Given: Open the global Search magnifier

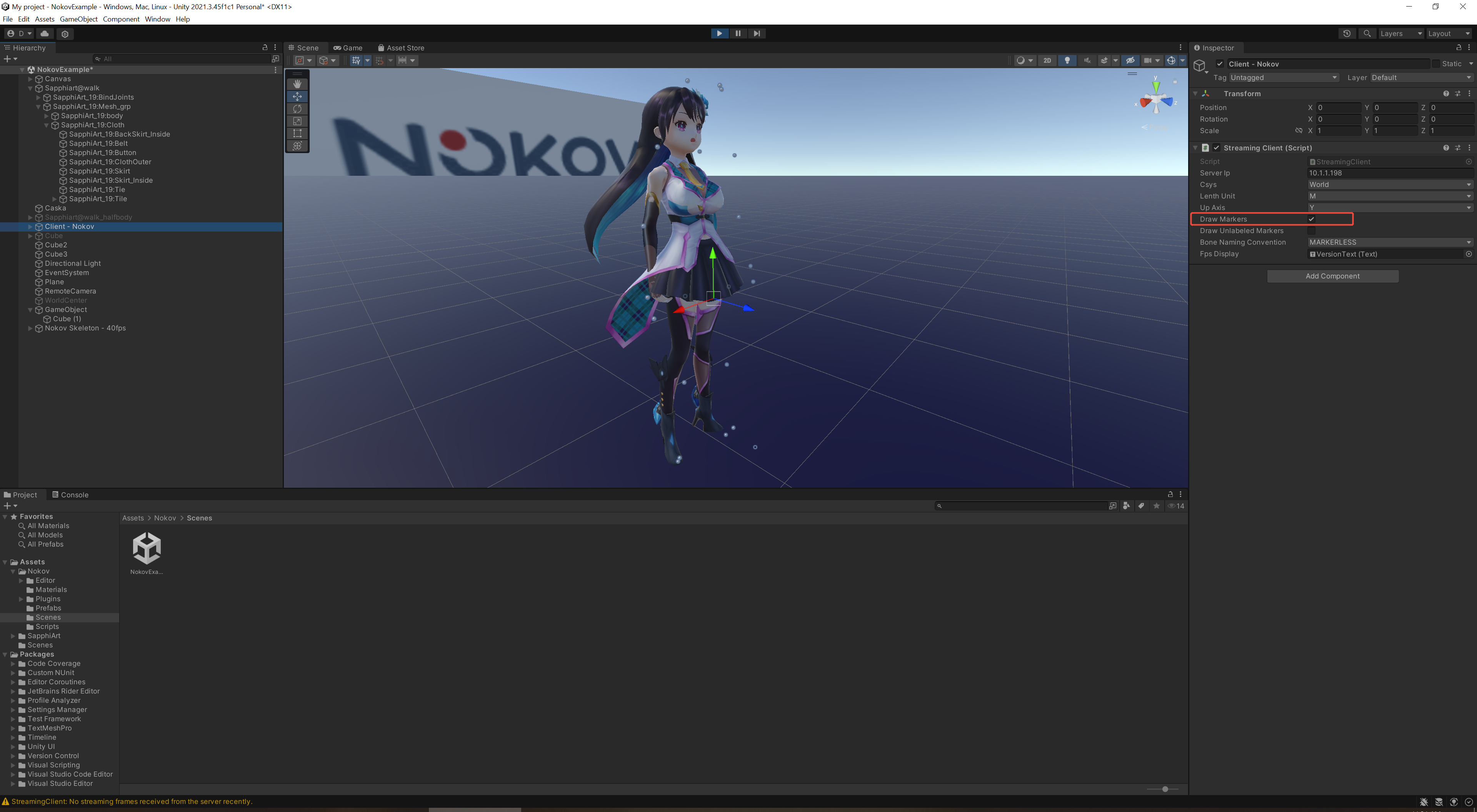Looking at the screenshot, I should pyautogui.click(x=1367, y=33).
